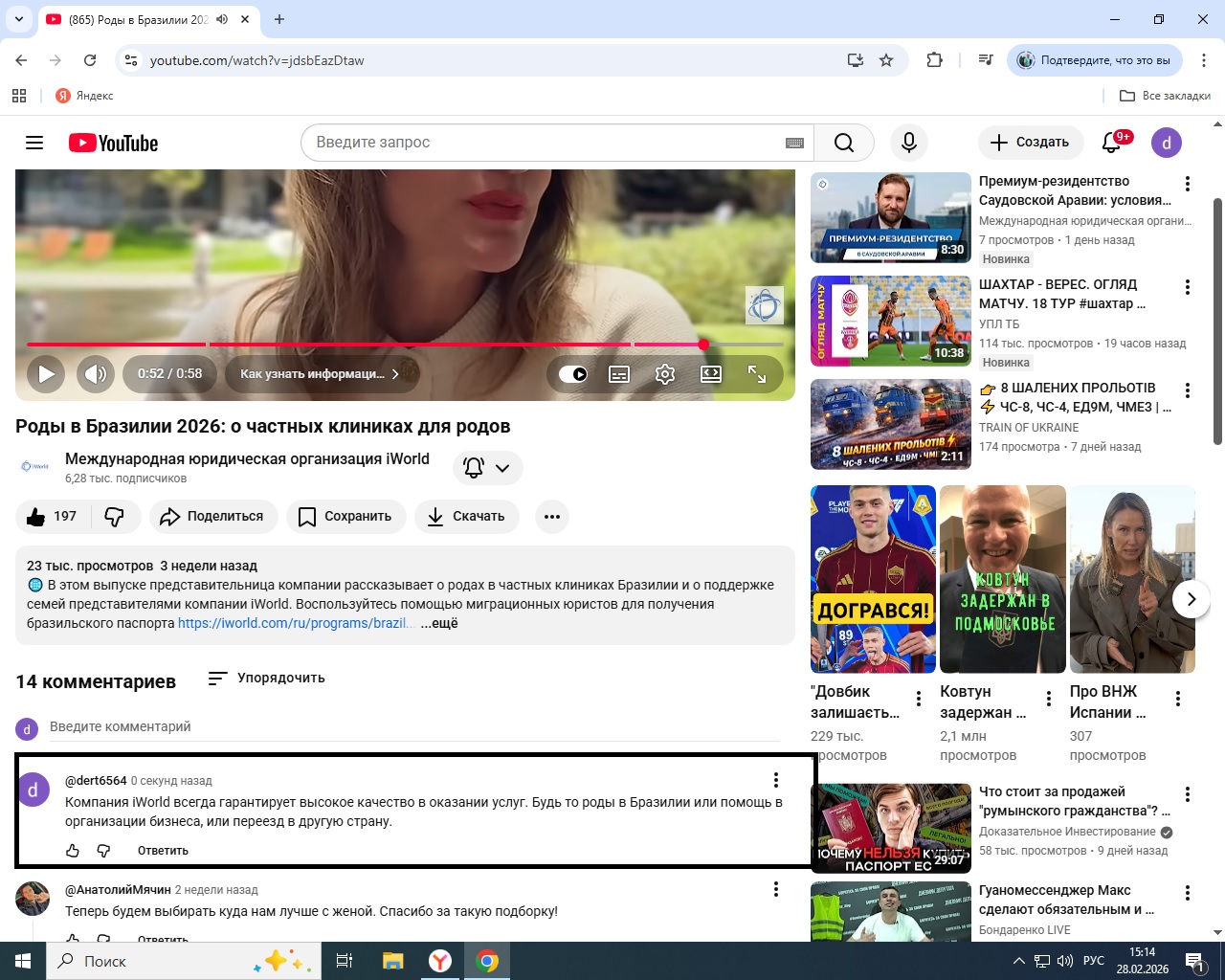Like the video with 197 likes
Screen dimensions: 1225x980
(53, 517)
